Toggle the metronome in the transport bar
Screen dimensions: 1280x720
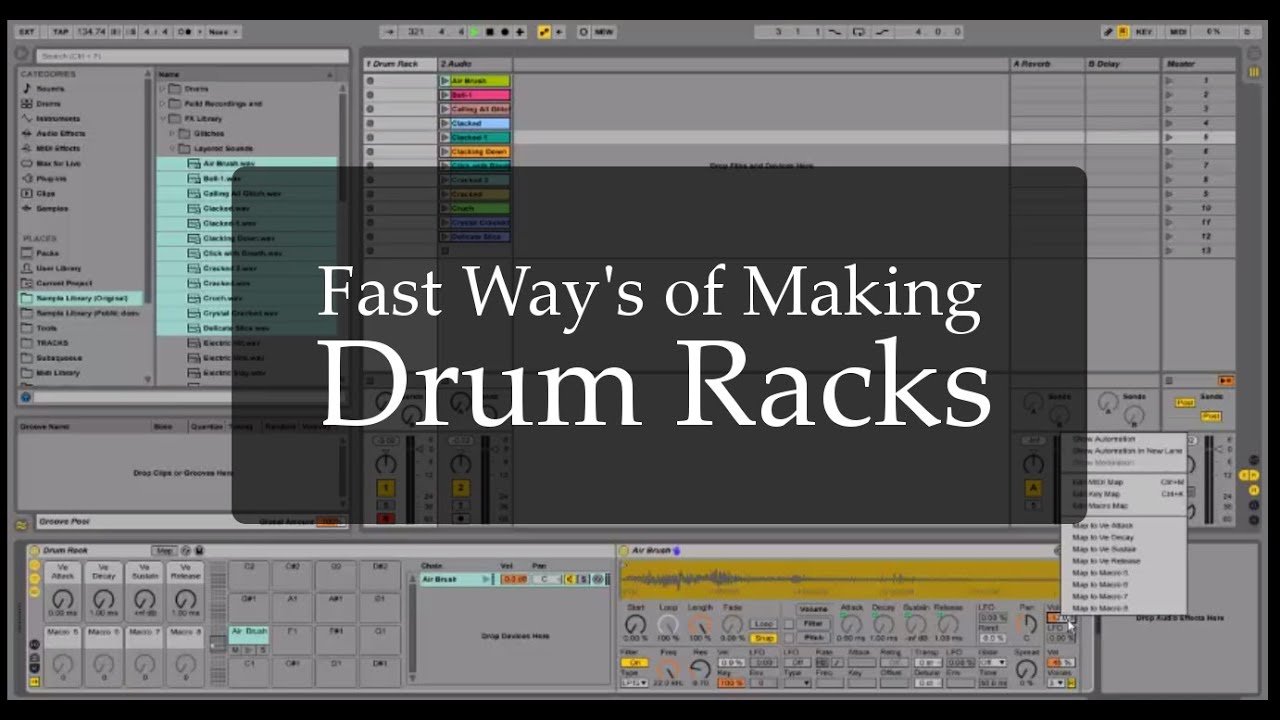186,32
